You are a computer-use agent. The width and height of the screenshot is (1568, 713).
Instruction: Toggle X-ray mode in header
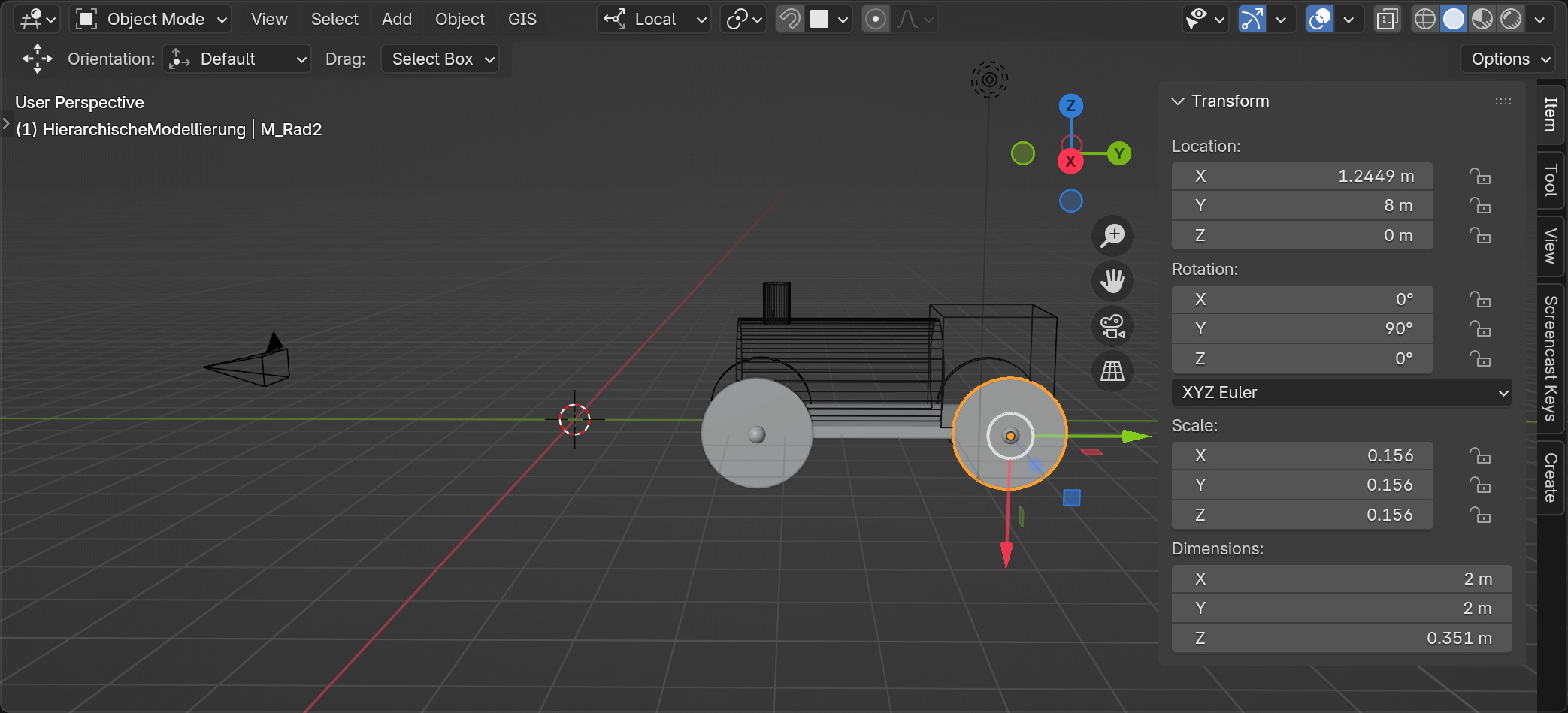[1387, 20]
